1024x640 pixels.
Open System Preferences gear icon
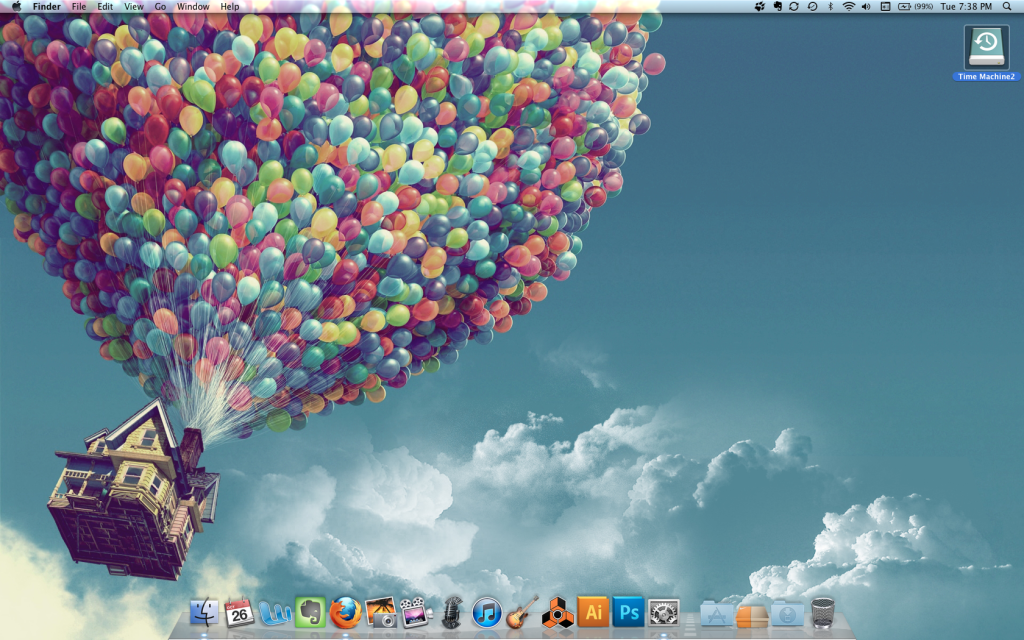pyautogui.click(x=664, y=613)
